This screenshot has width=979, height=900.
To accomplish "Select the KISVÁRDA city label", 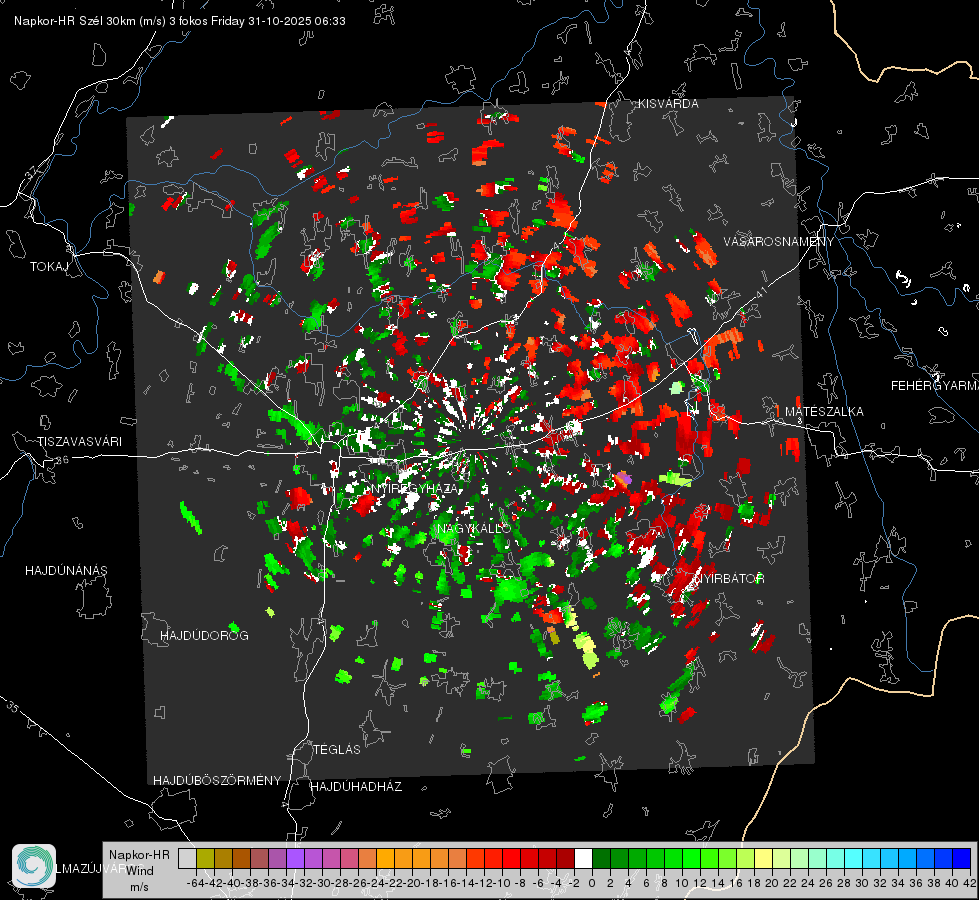I will [668, 104].
